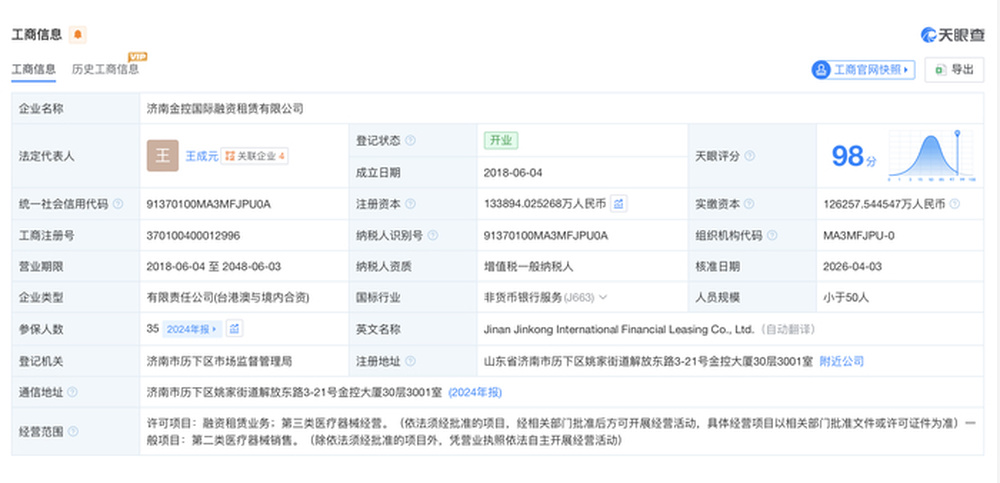Expand the 工商官网快照 button
1000x483 pixels.
[863, 70]
